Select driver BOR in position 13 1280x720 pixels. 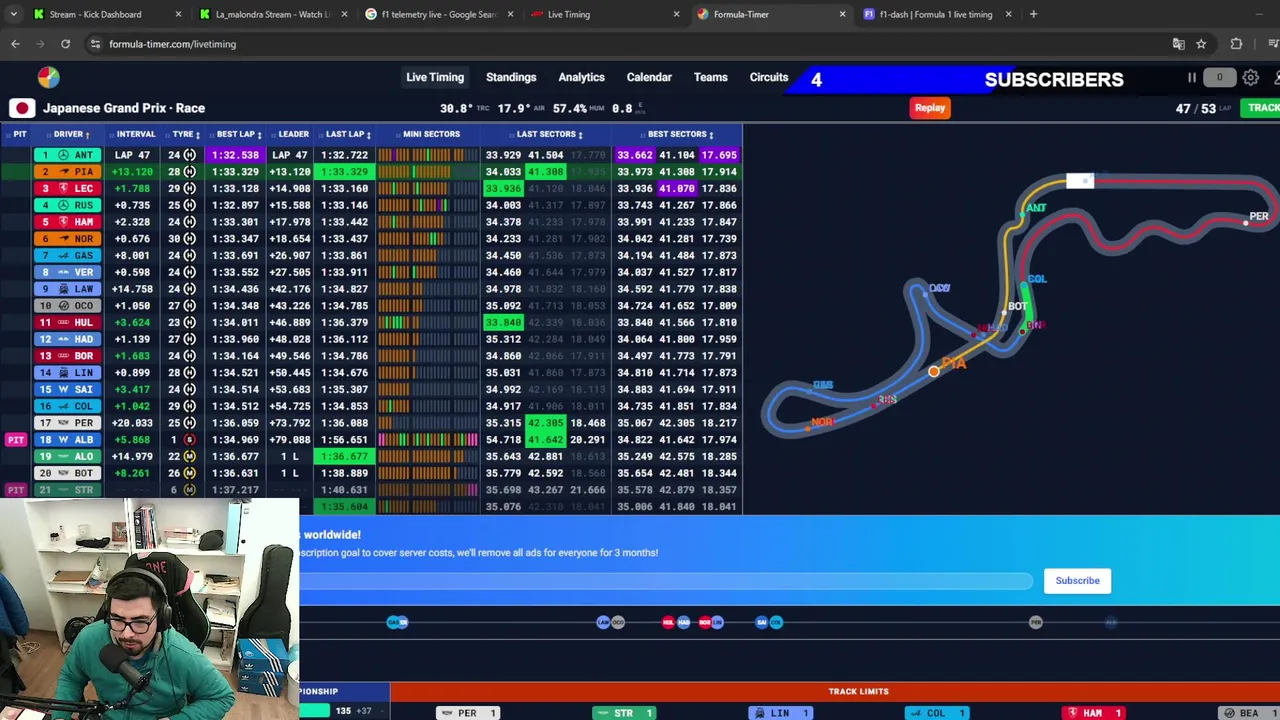pyautogui.click(x=67, y=356)
